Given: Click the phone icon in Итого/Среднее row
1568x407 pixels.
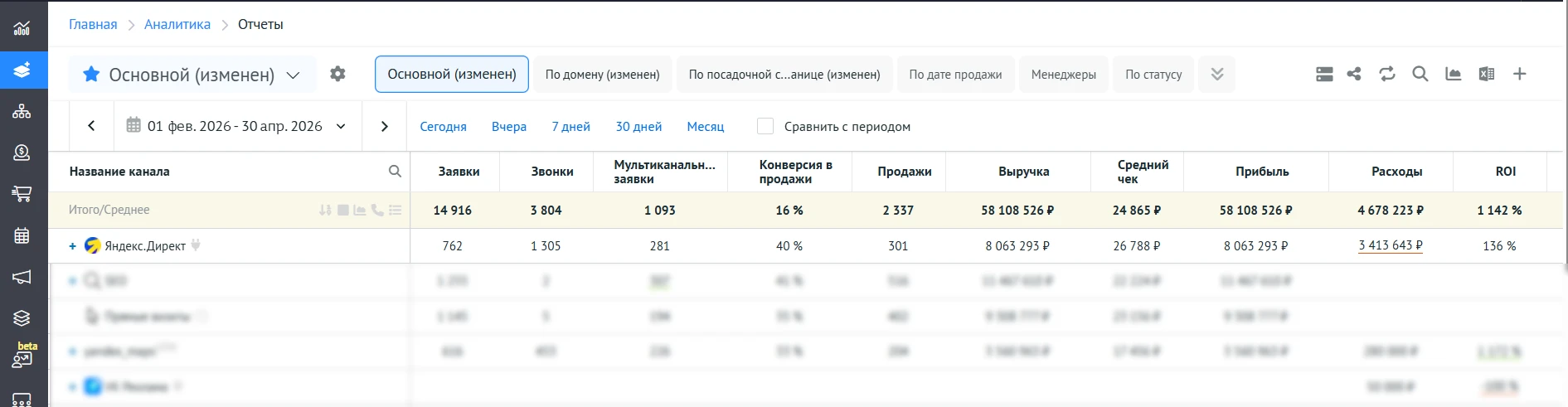Looking at the screenshot, I should click(377, 211).
